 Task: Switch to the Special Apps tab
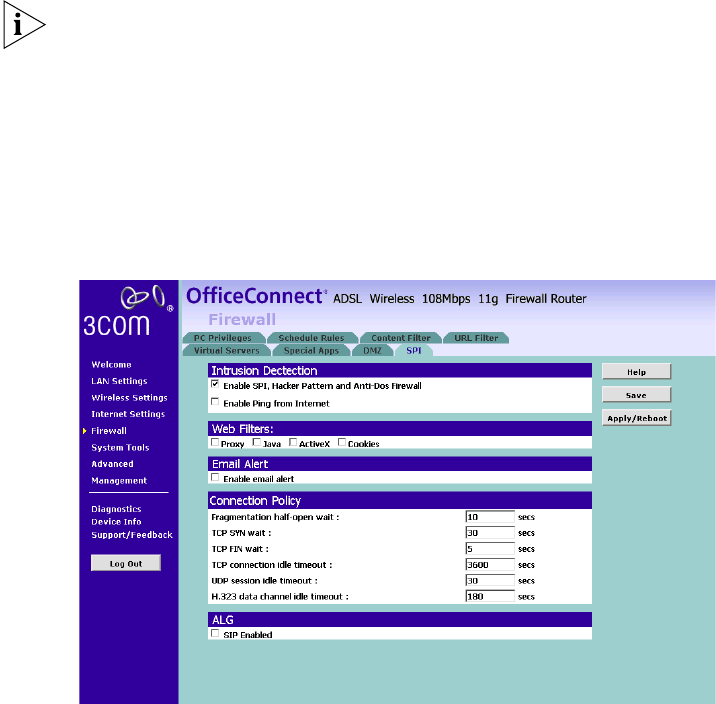coord(311,351)
